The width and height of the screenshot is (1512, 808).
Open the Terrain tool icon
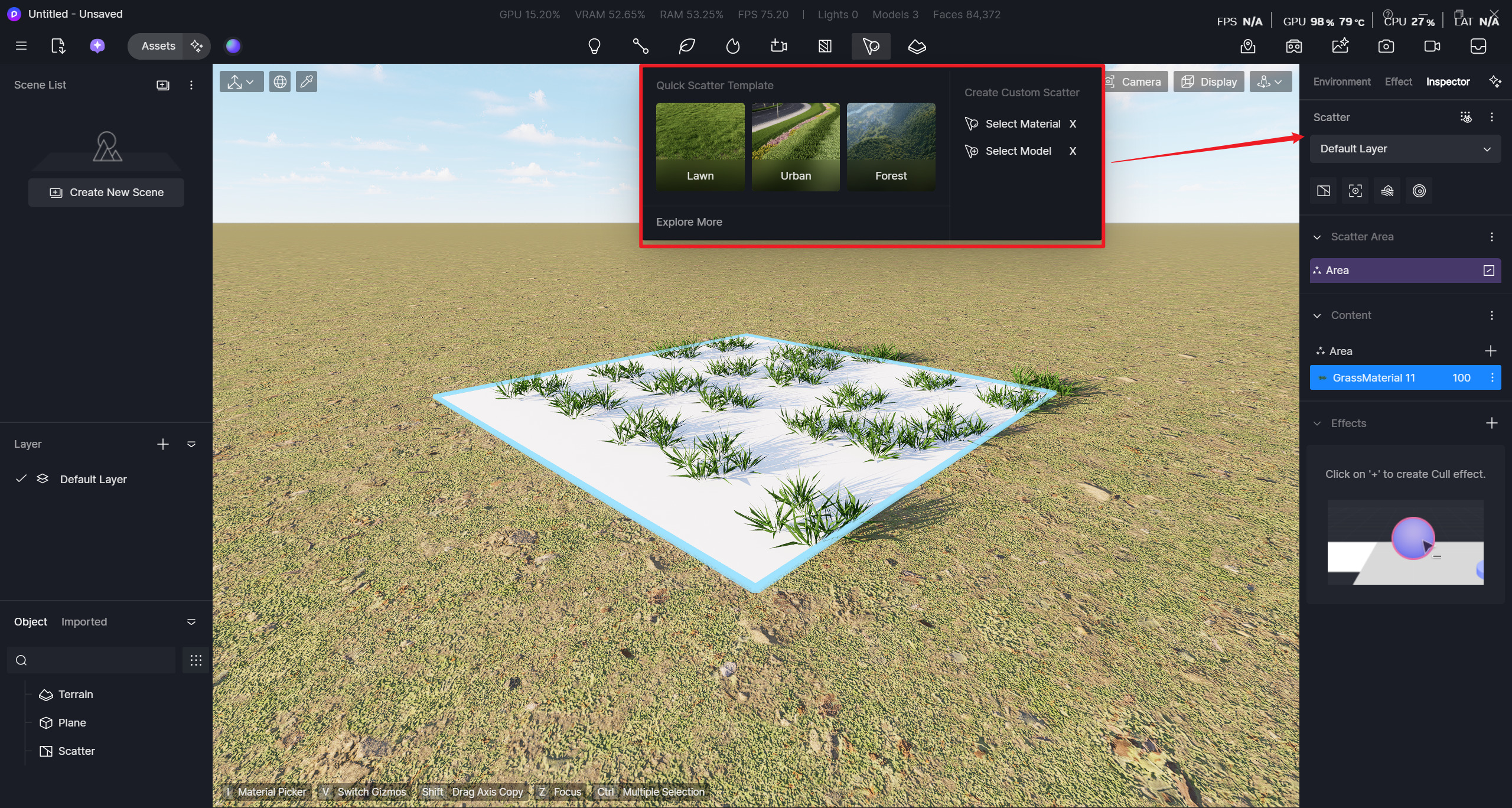(917, 46)
